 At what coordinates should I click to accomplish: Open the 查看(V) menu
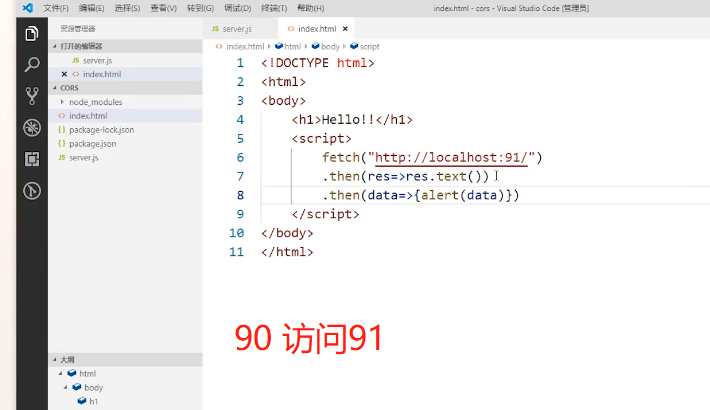pos(163,8)
